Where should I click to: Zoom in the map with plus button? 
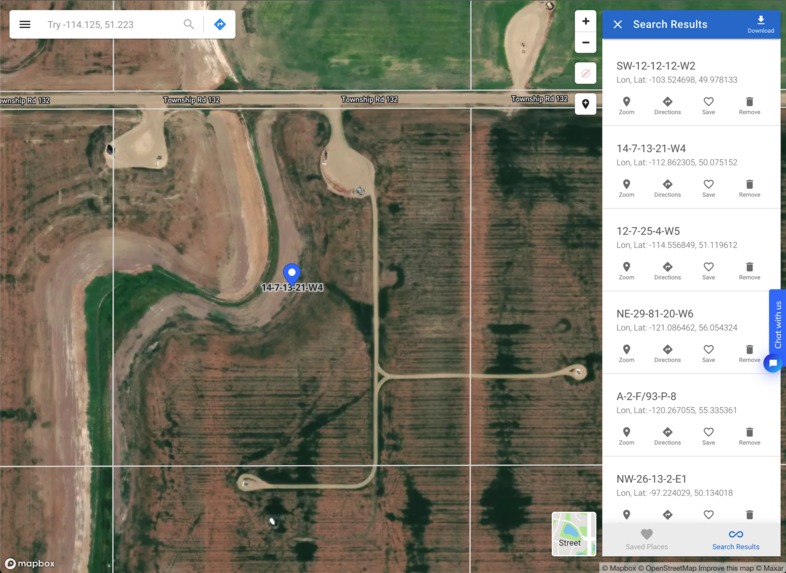(585, 21)
